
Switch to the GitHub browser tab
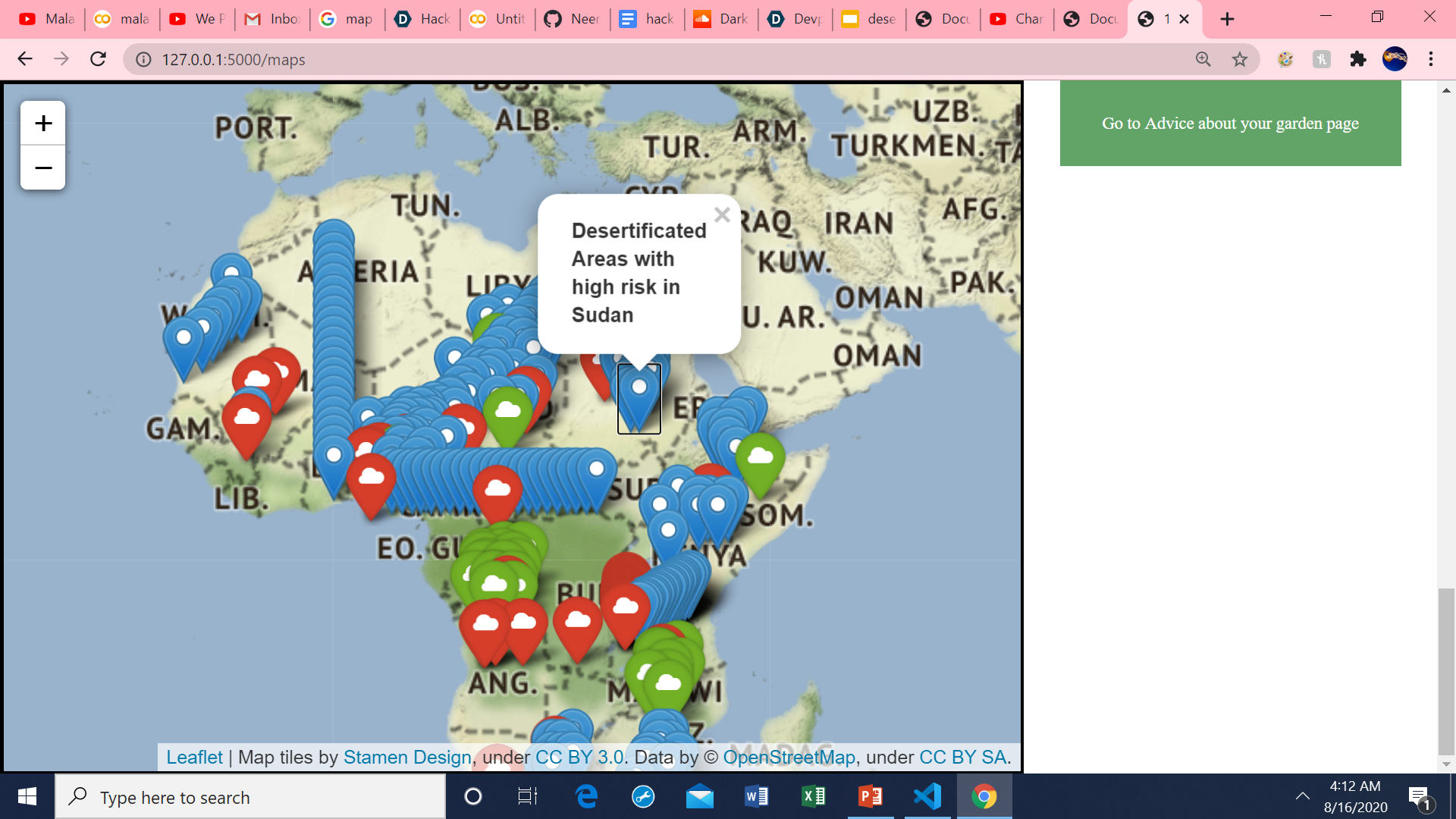pyautogui.click(x=573, y=19)
